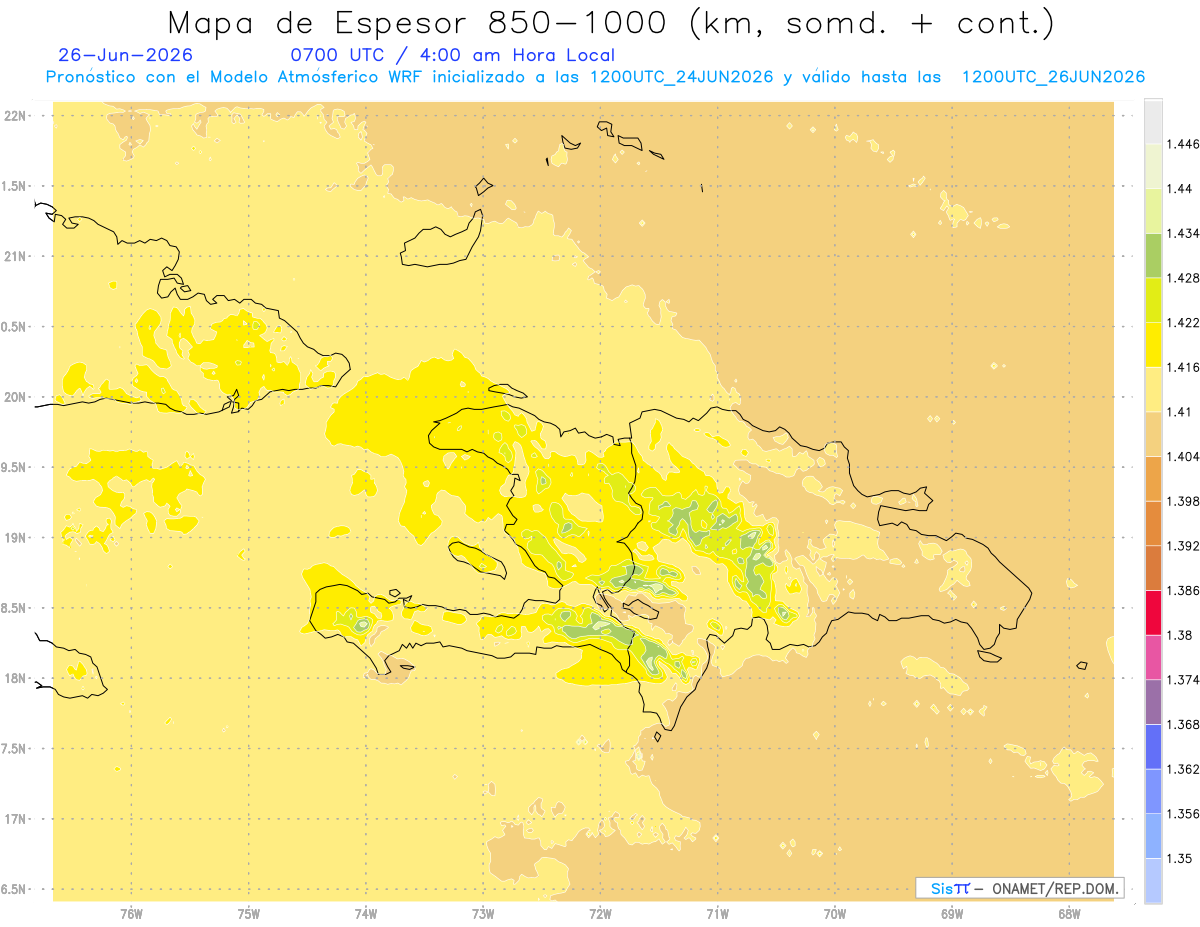Screen dimensions: 1200x927
Task: Click the light blue swatch between 1.35 and 1.356
Action: point(1153,836)
